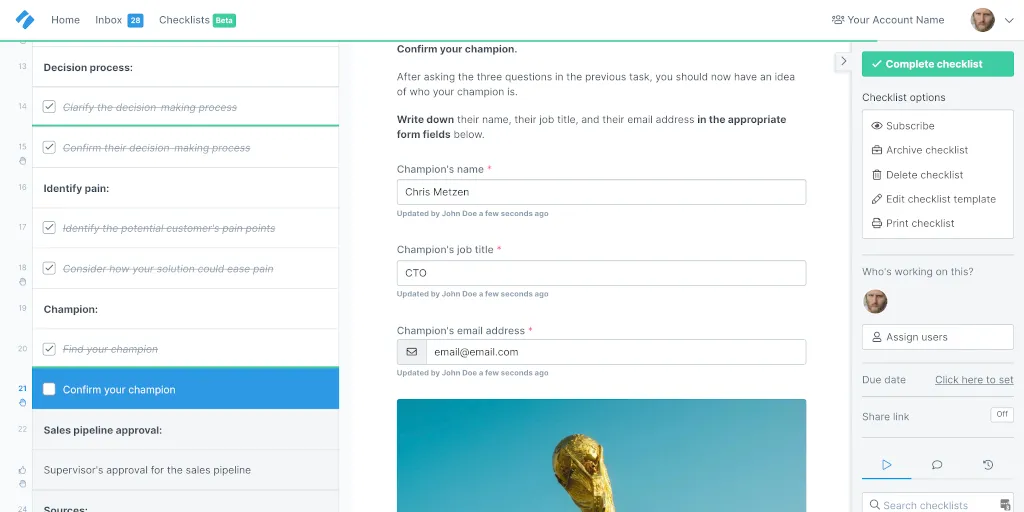Collapse the right sidebar with the chevron

point(843,61)
